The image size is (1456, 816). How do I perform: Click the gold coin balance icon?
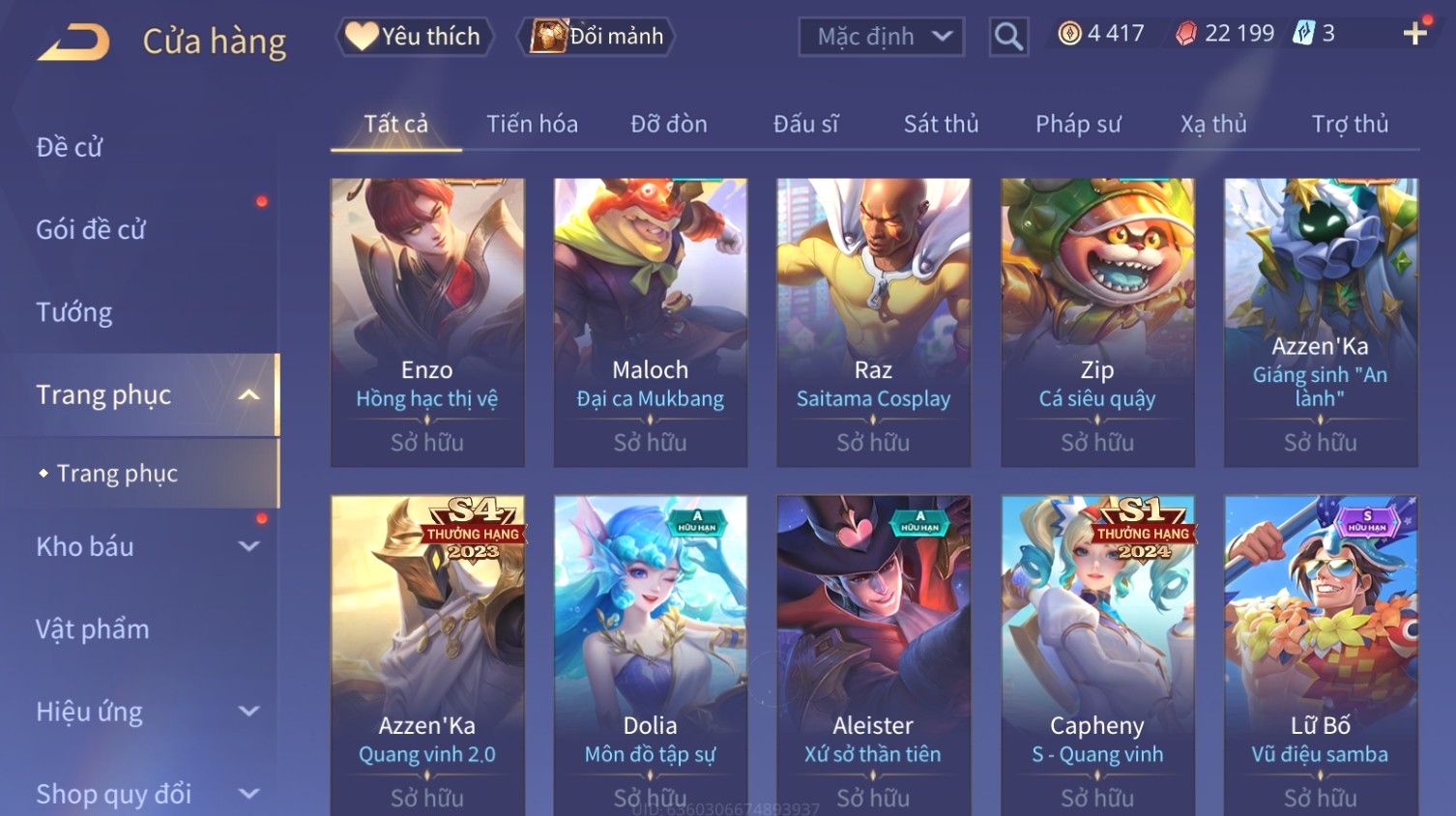click(x=1069, y=34)
